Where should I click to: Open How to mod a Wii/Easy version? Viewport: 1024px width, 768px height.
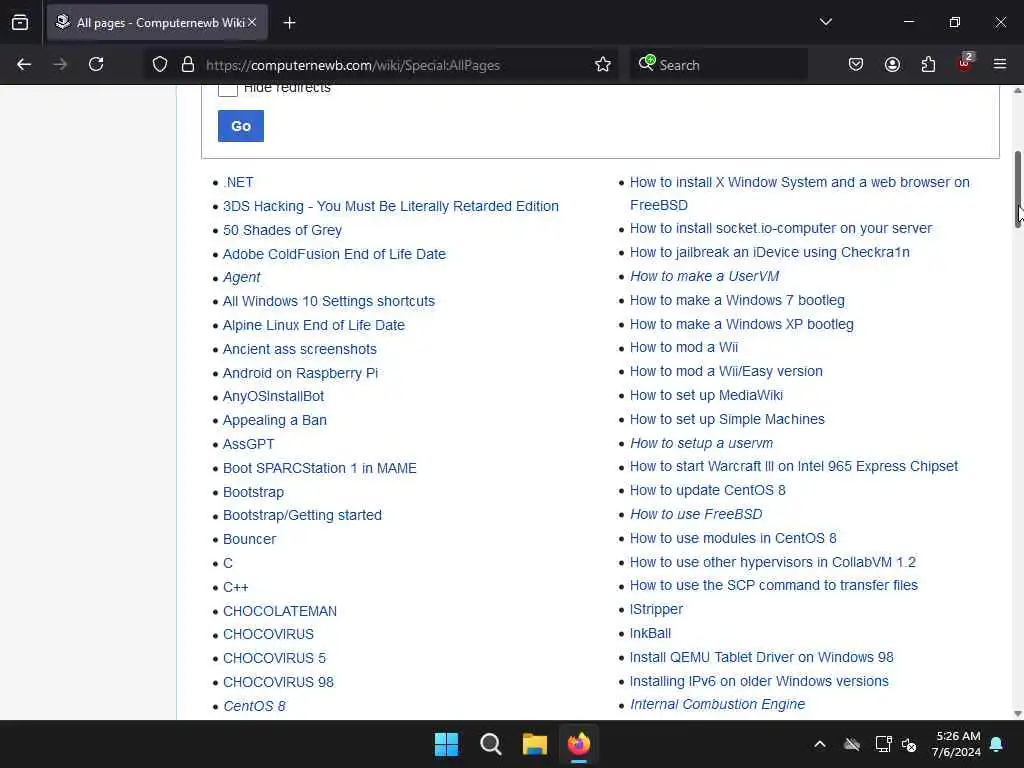[x=726, y=372]
